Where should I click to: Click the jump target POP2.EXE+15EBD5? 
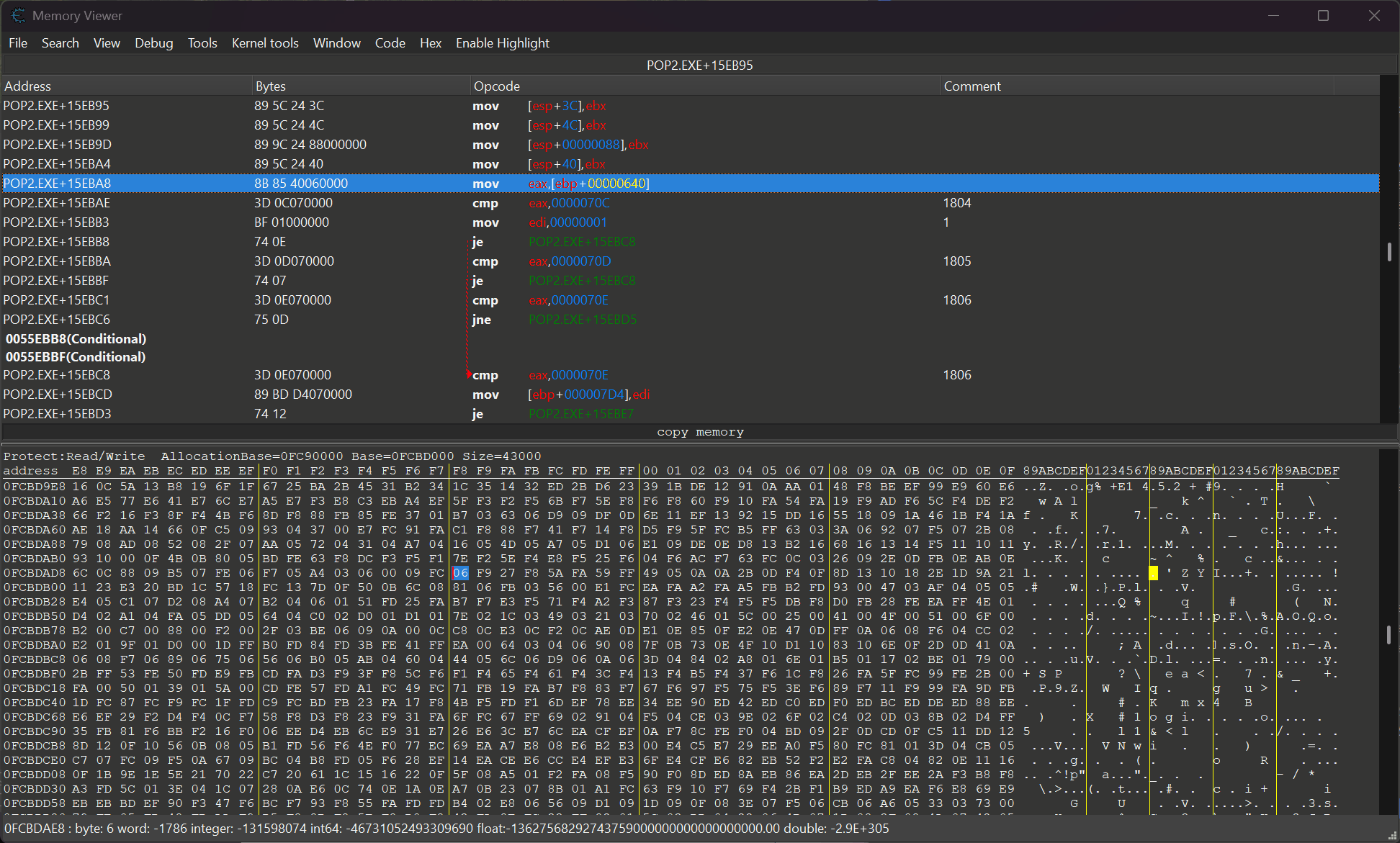point(583,320)
